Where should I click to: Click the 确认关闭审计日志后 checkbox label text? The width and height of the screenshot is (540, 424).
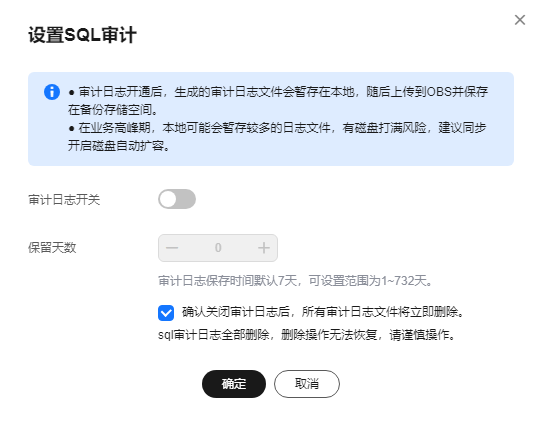click(x=323, y=312)
